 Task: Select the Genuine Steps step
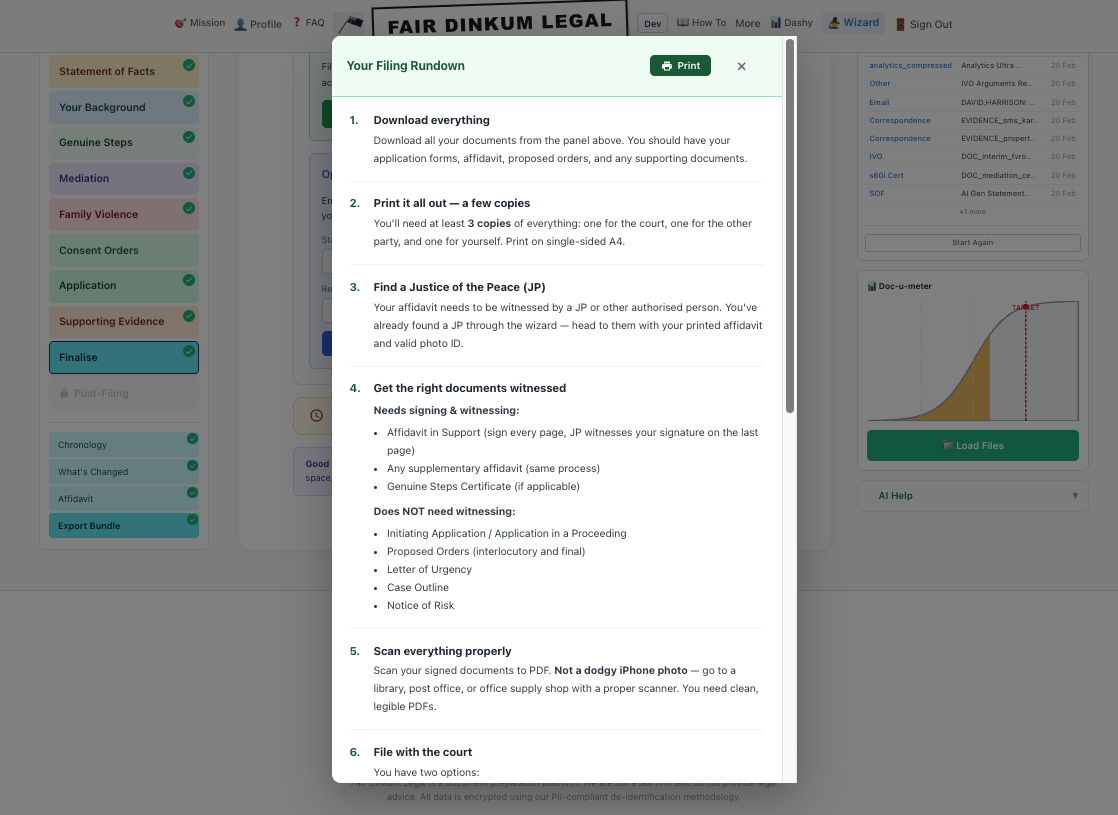124,143
